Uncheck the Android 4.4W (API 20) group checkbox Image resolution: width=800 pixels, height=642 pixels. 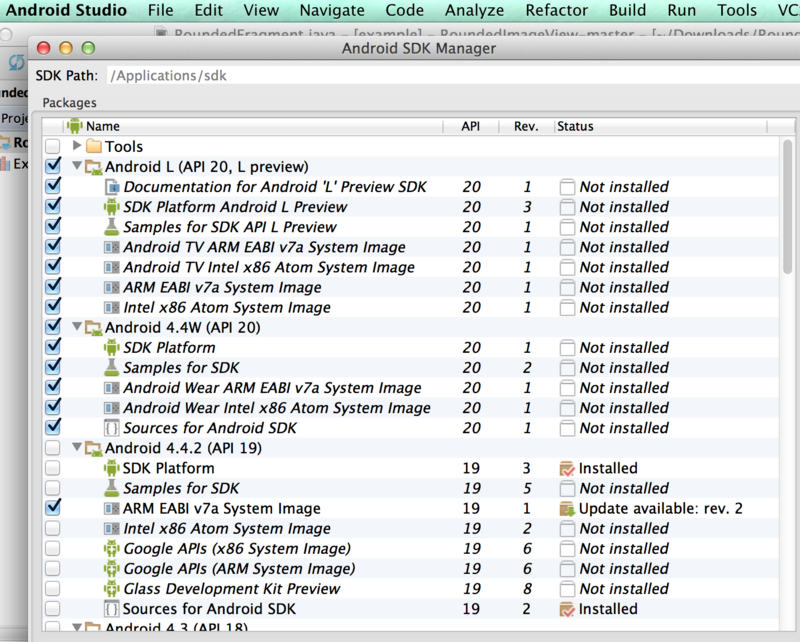click(x=53, y=327)
